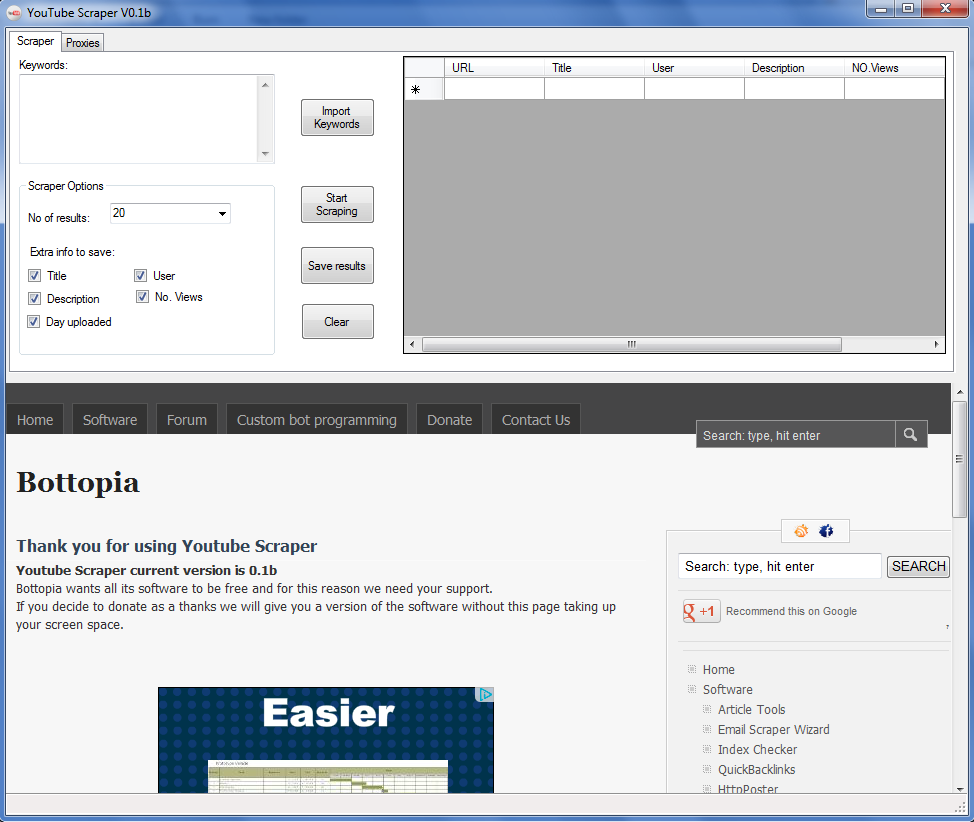Viewport: 974px width, 822px height.
Task: Select the Scraper tab
Action: [x=35, y=41]
